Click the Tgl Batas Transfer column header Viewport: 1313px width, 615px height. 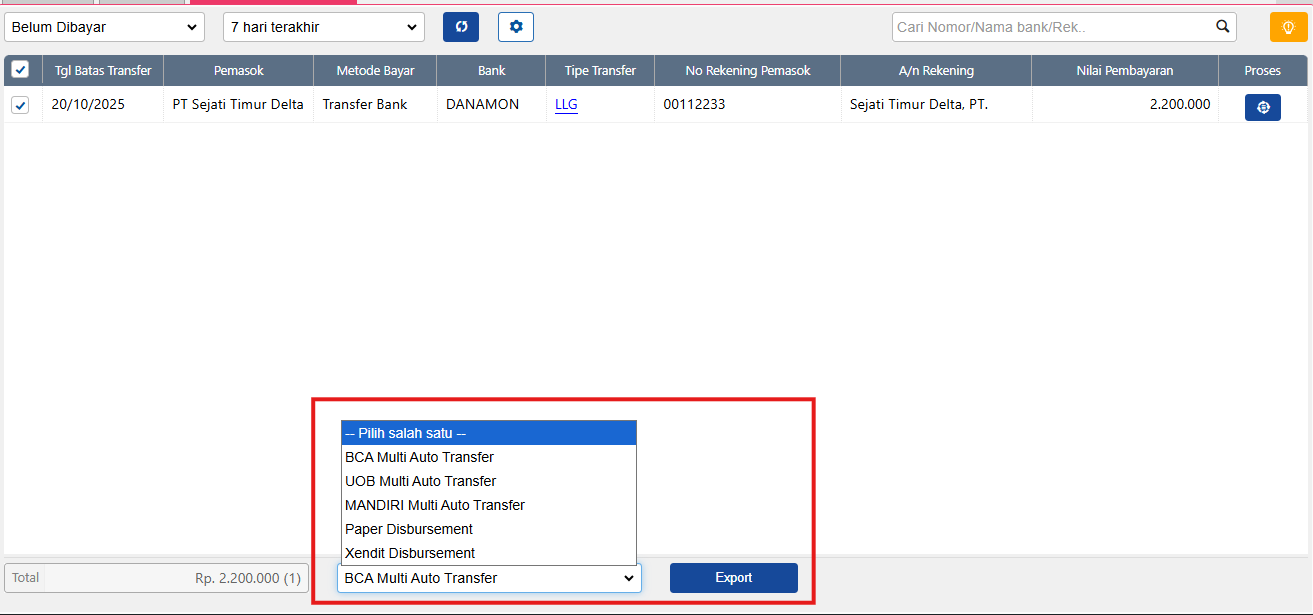tap(103, 71)
